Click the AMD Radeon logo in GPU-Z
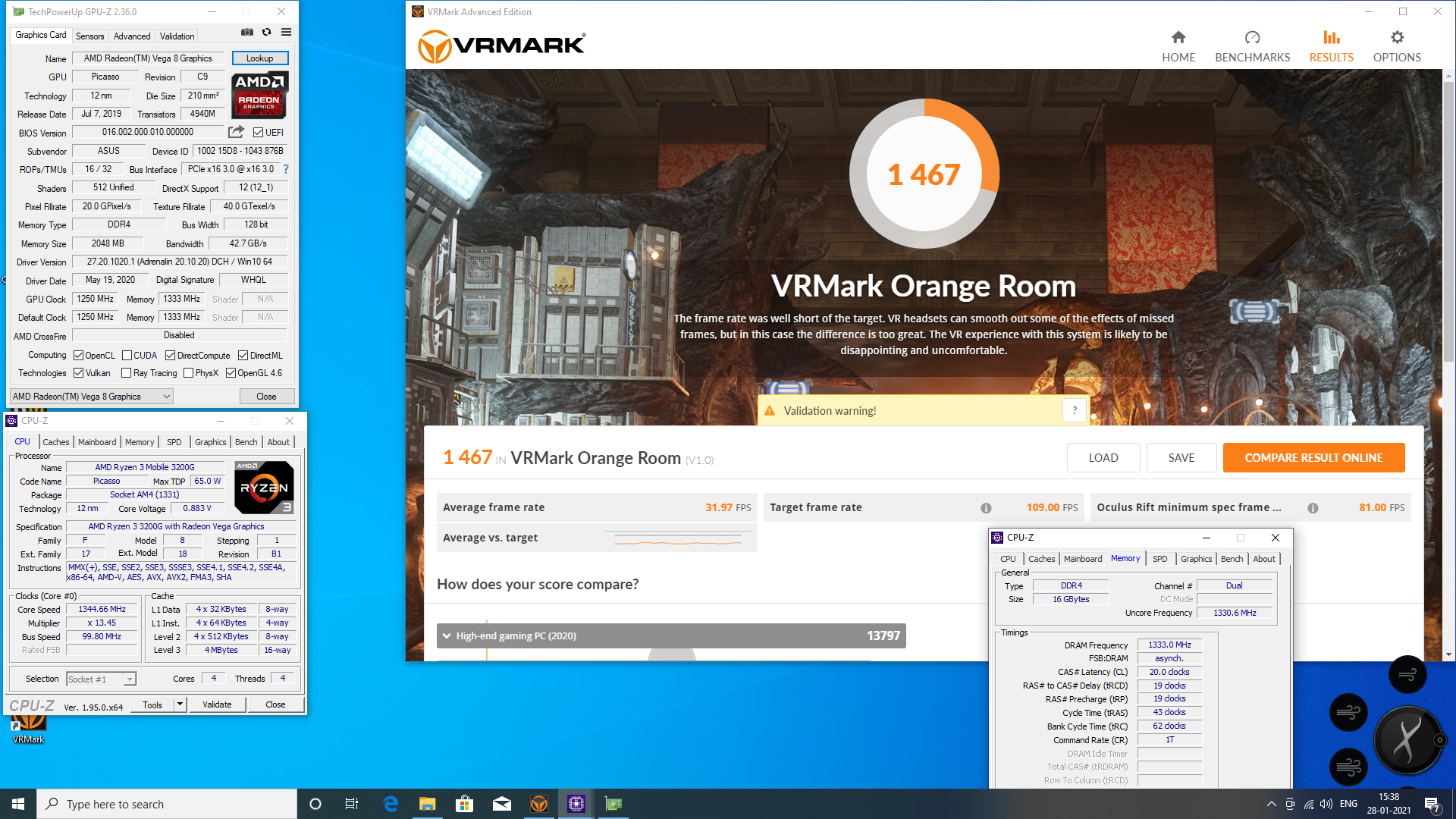 [260, 95]
